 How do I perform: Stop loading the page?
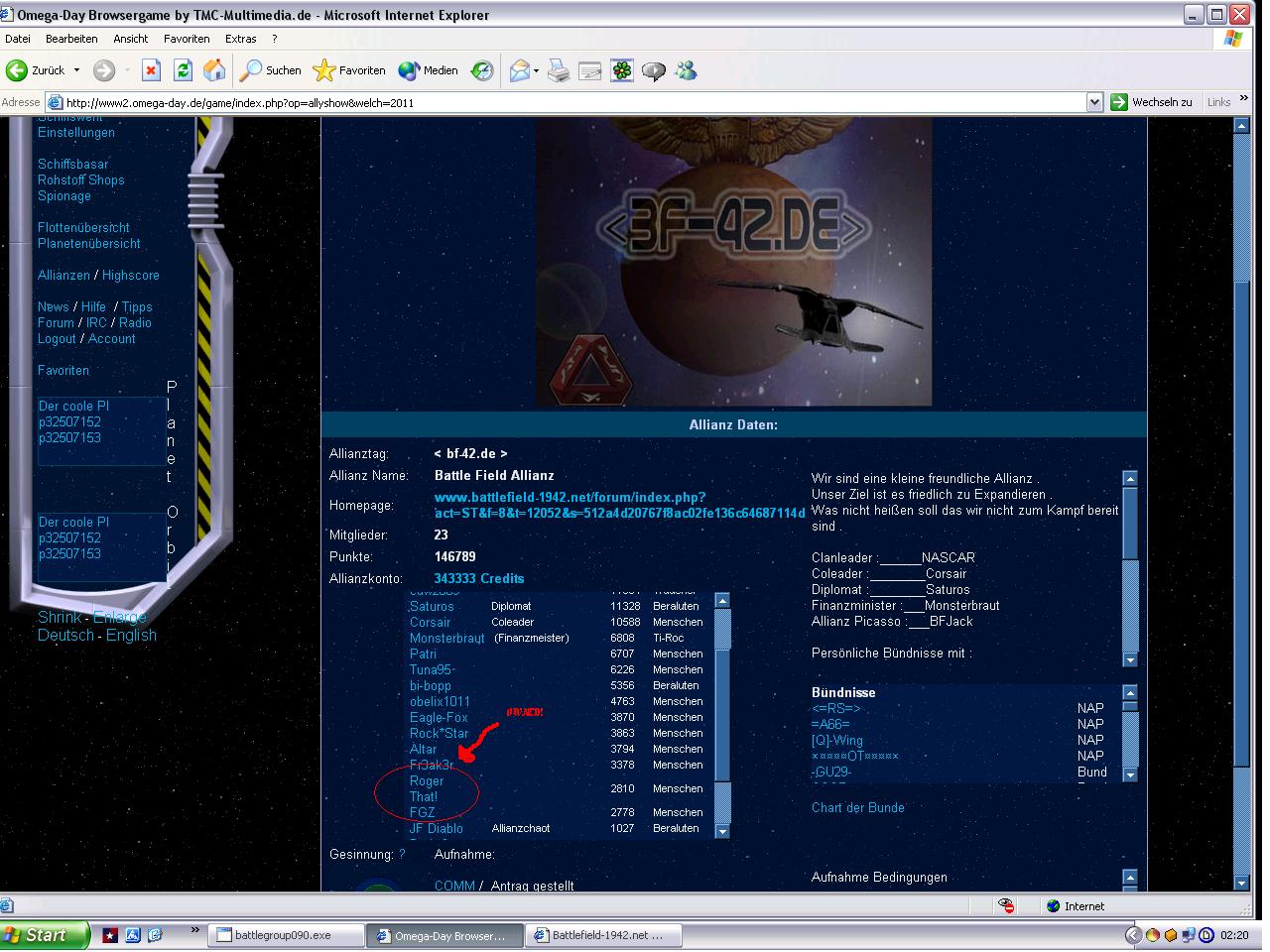[151, 70]
